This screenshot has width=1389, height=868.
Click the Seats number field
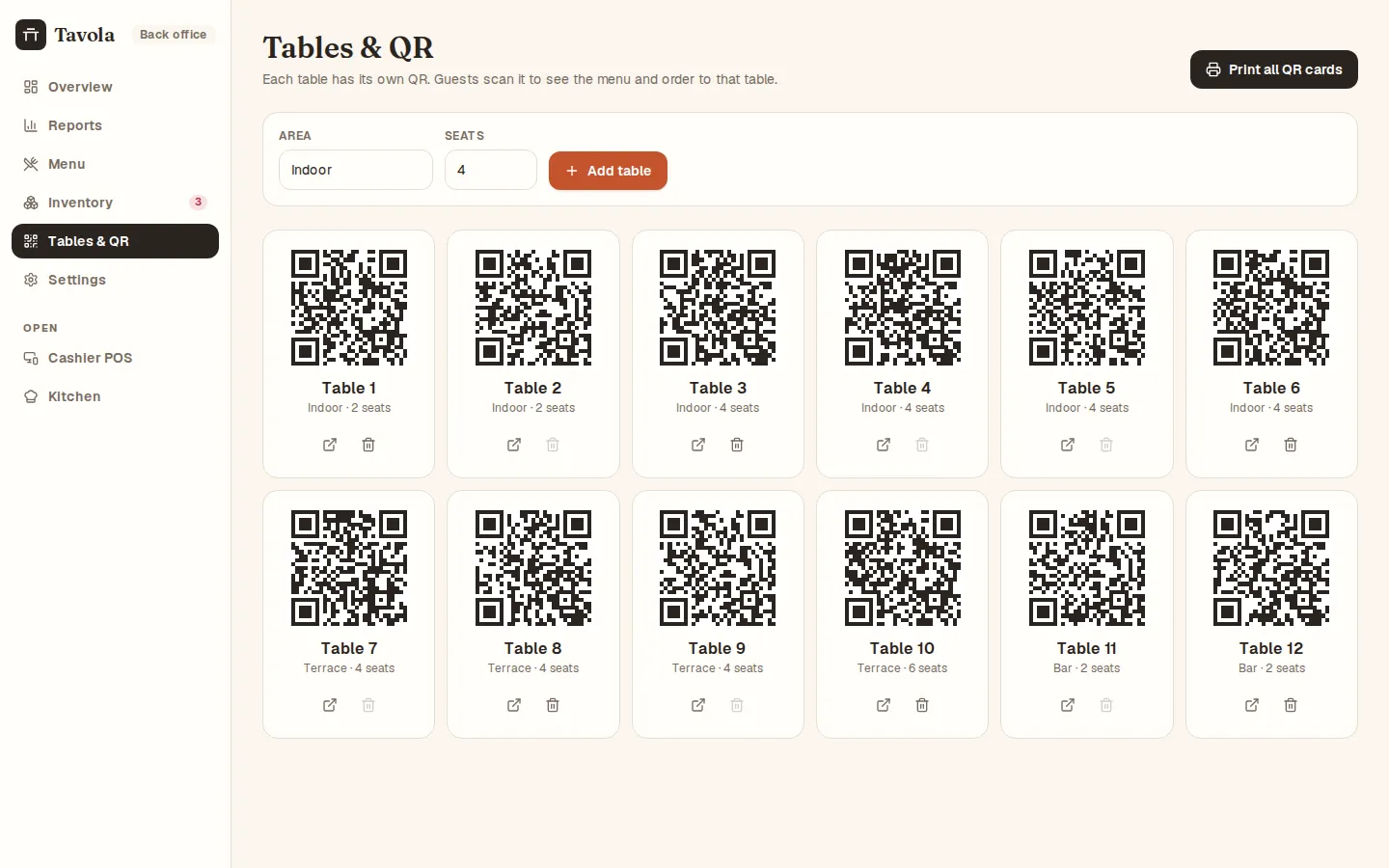pyautogui.click(x=490, y=170)
